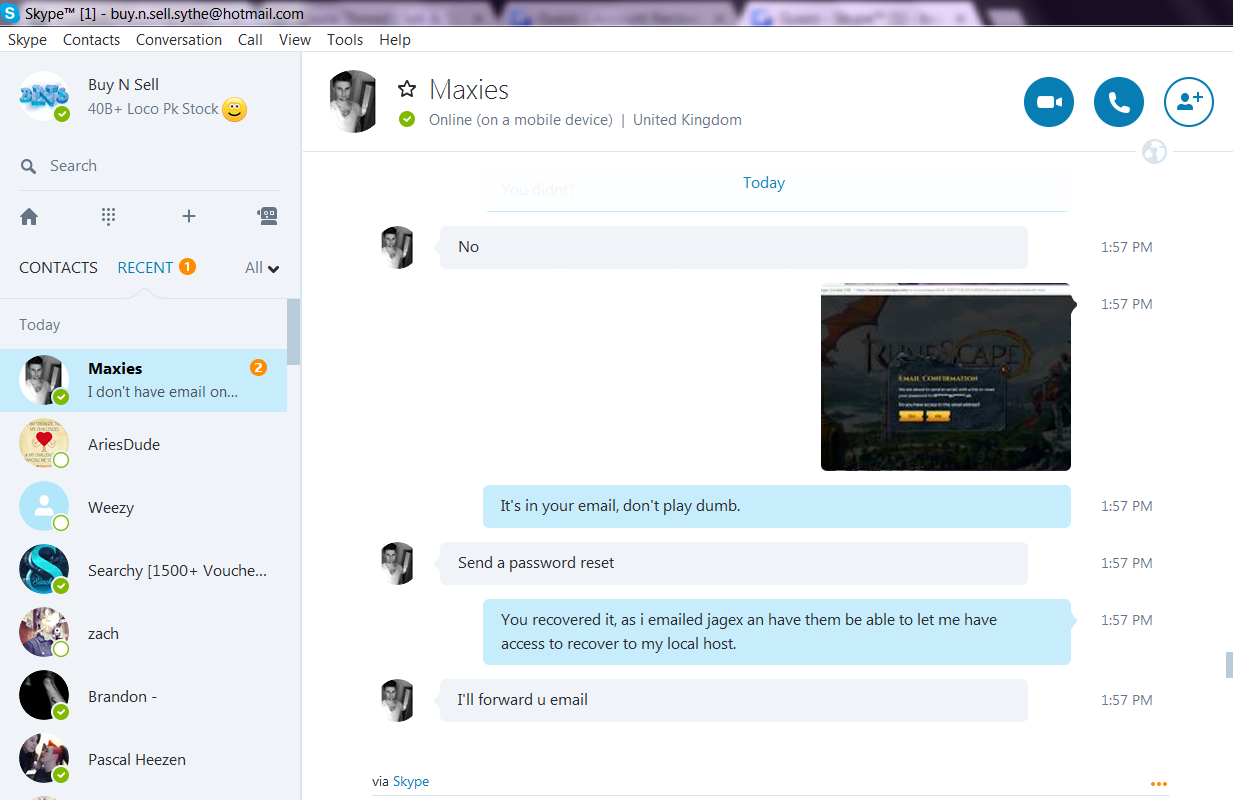Click the plus icon to create a new chat
1233x800 pixels.
pyautogui.click(x=188, y=216)
